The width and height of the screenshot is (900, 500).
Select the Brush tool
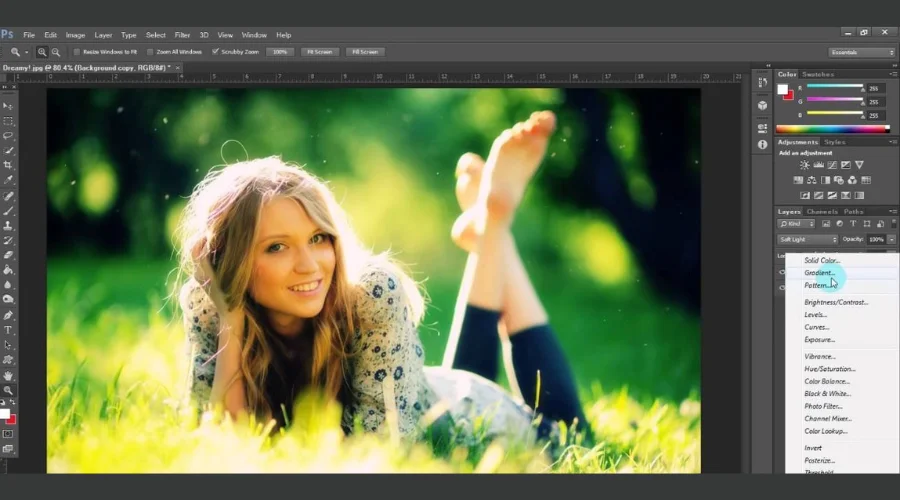coord(8,211)
